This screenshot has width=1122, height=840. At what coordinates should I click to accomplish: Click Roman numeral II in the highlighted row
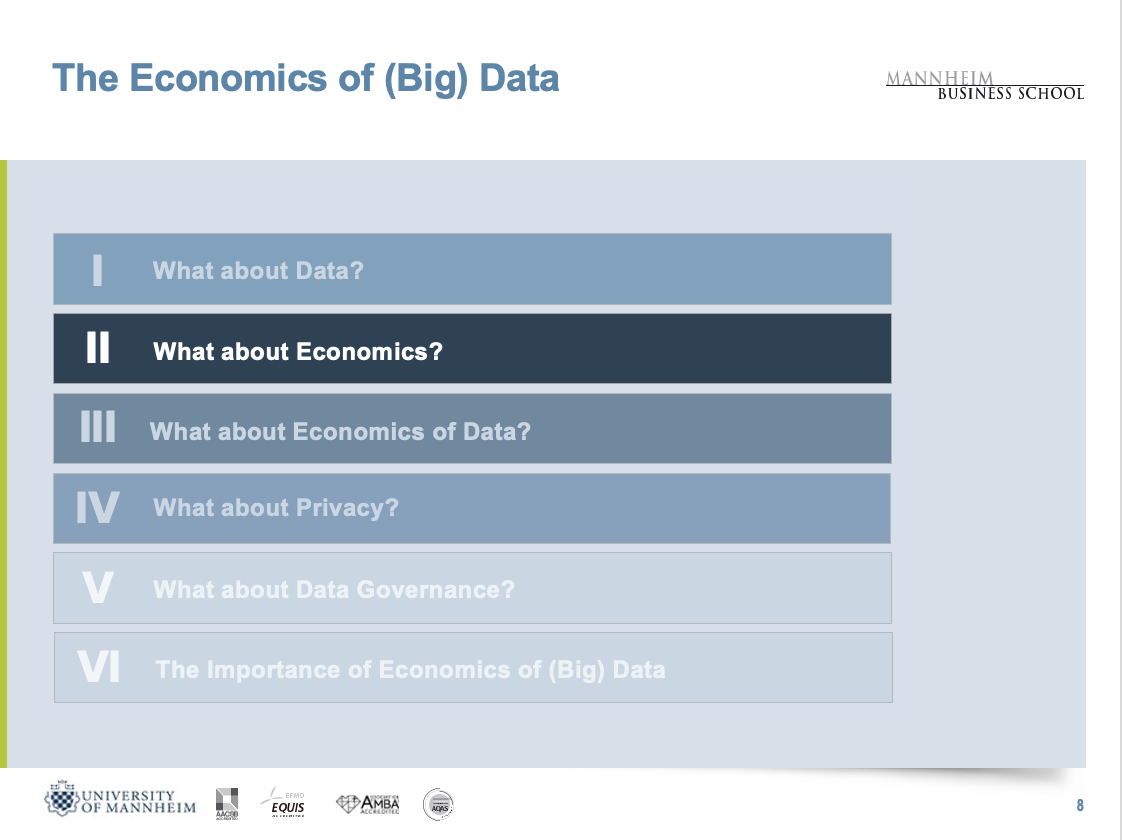coord(98,349)
